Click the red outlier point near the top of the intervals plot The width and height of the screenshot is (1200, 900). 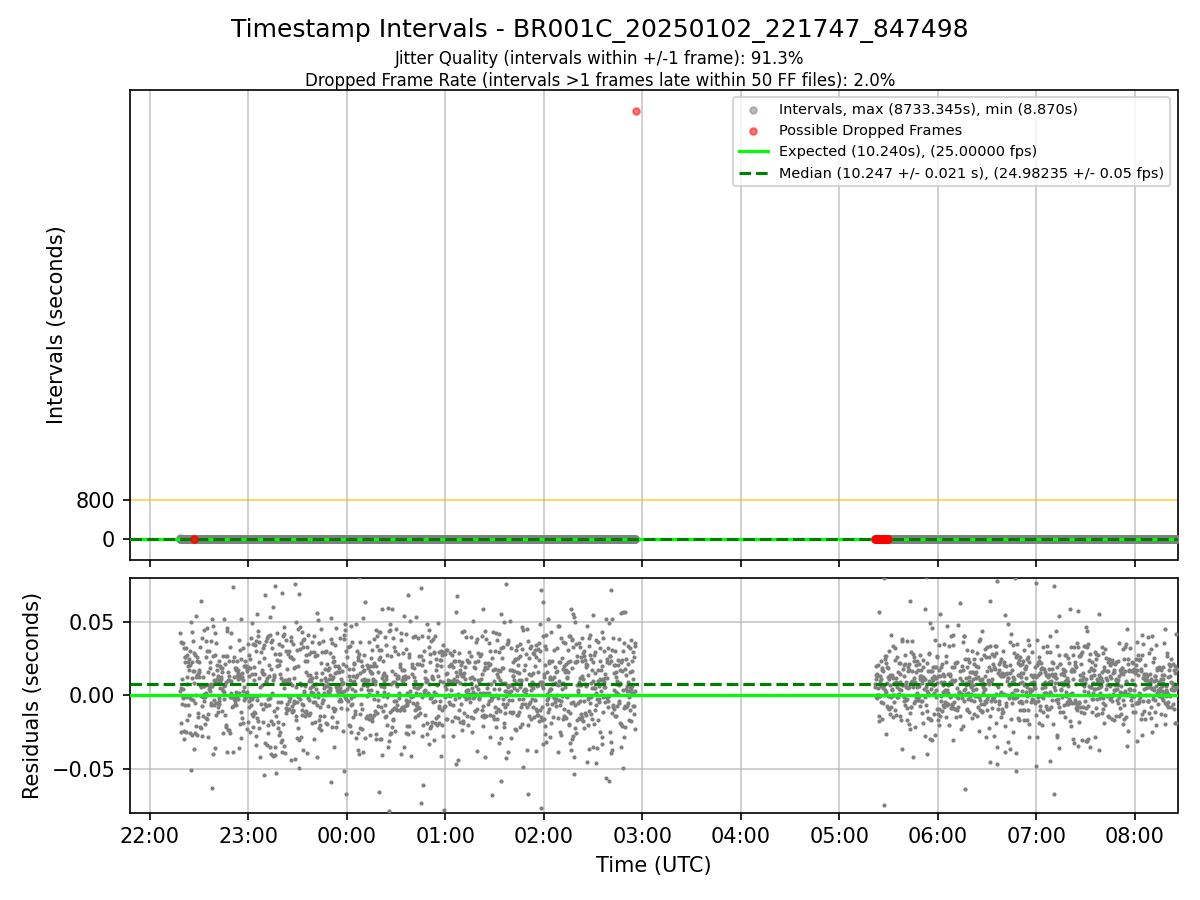coord(636,111)
